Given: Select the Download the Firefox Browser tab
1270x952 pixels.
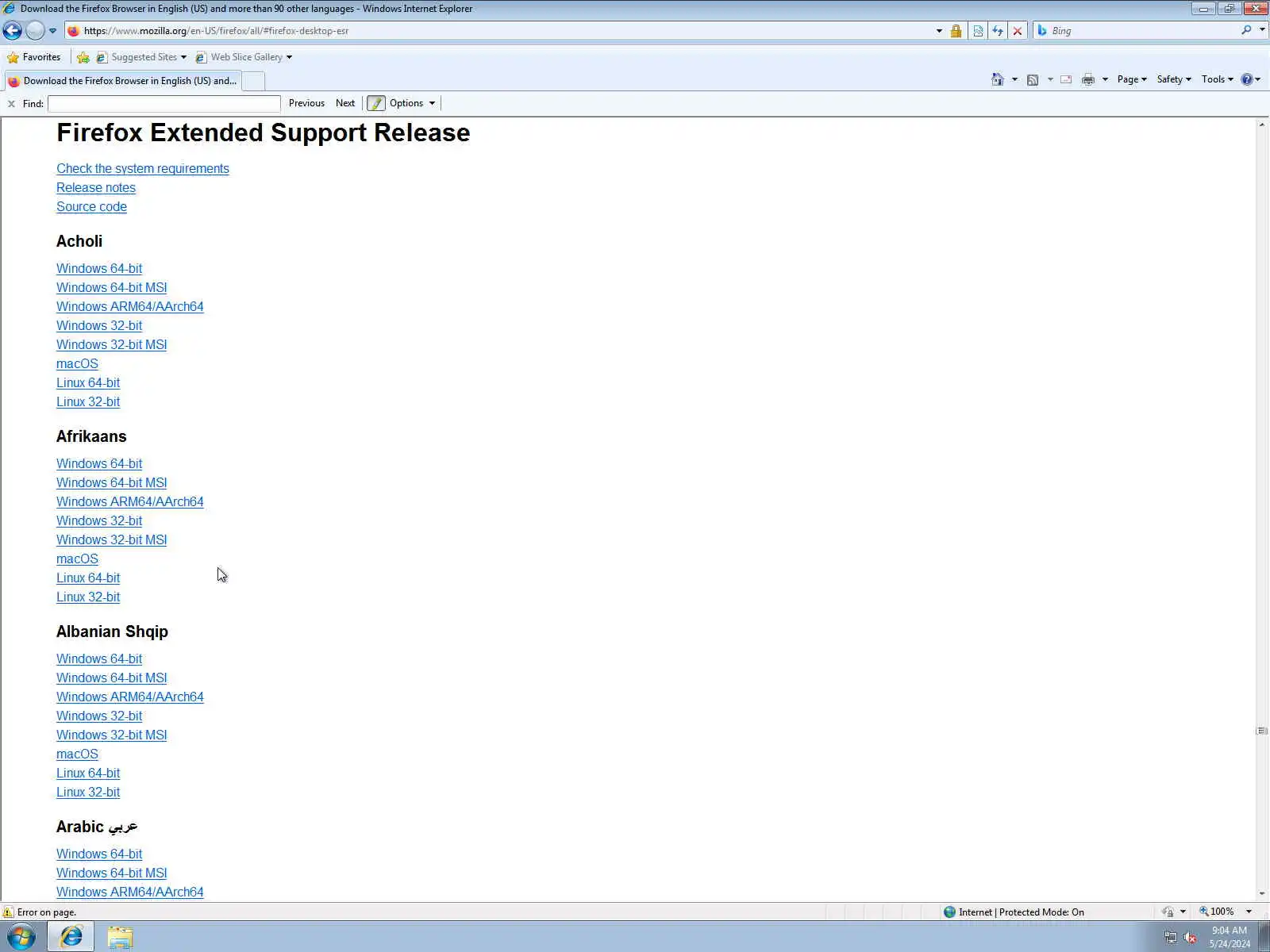Looking at the screenshot, I should click(123, 81).
